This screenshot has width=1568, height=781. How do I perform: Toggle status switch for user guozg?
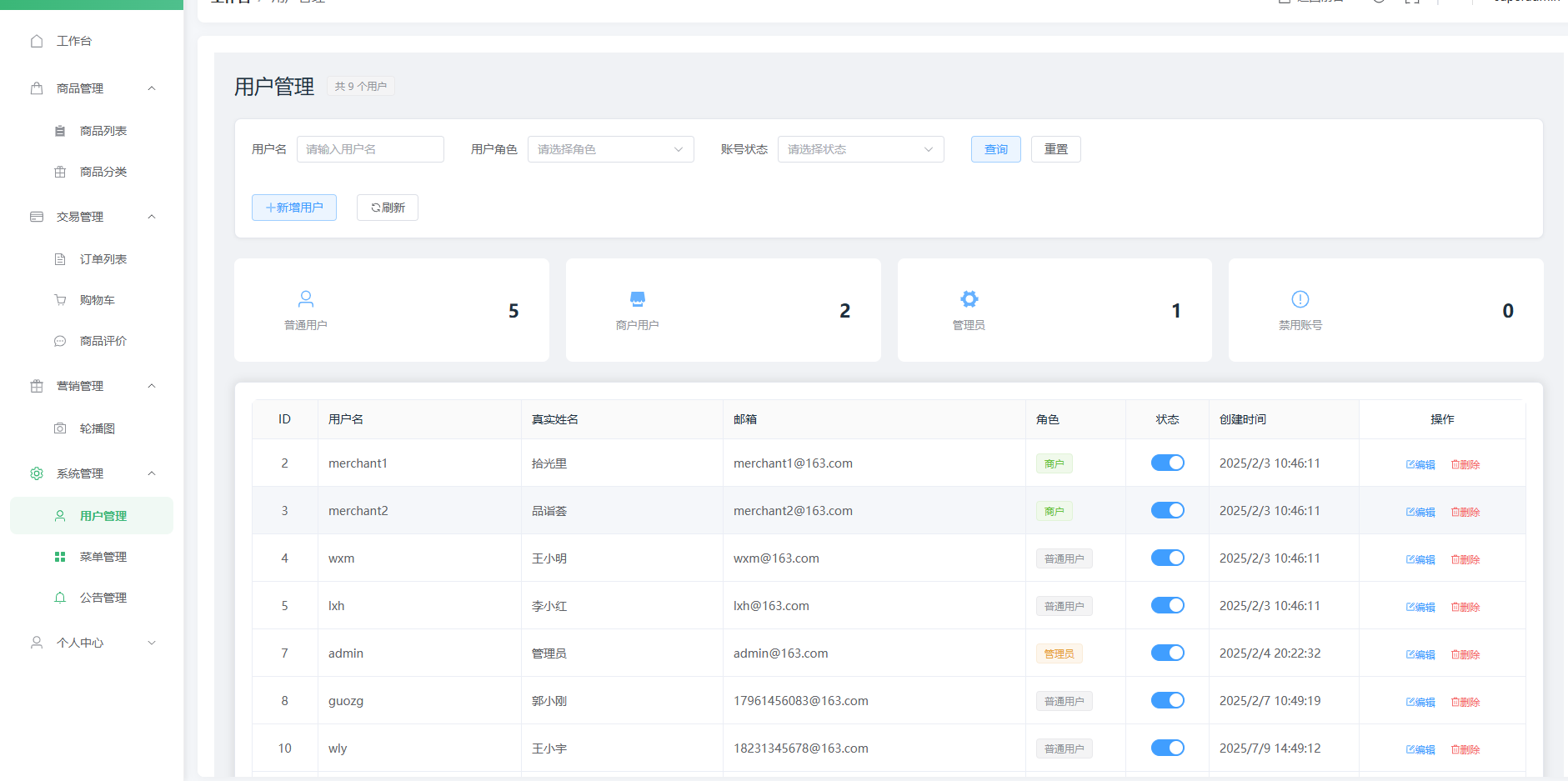[1167, 701]
